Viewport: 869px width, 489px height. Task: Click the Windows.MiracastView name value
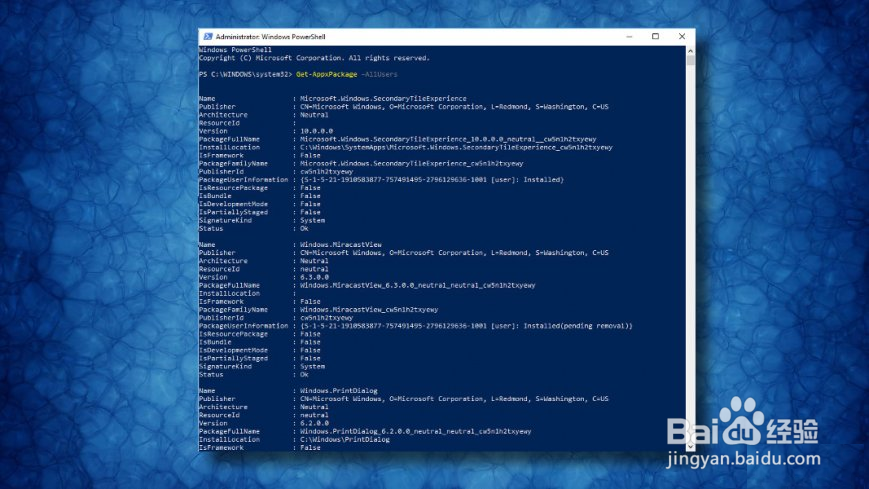pyautogui.click(x=341, y=244)
